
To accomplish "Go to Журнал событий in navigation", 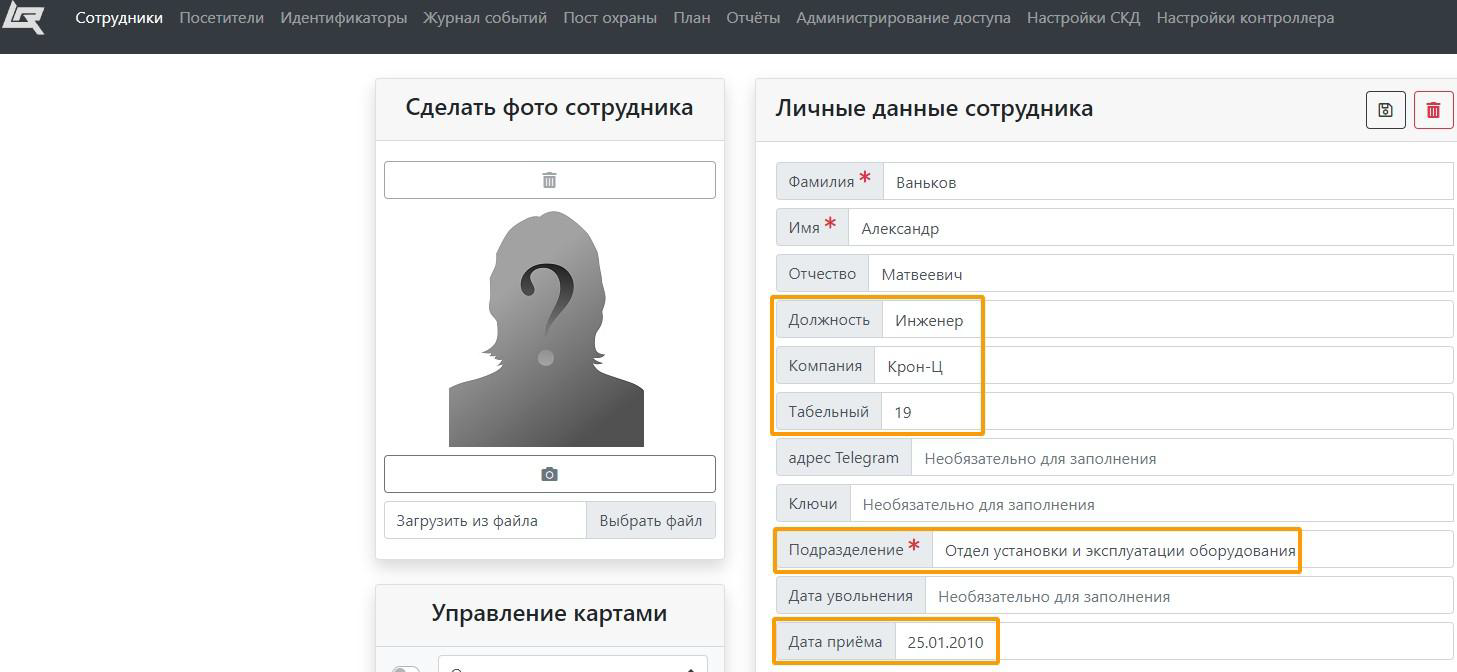I will coord(485,18).
